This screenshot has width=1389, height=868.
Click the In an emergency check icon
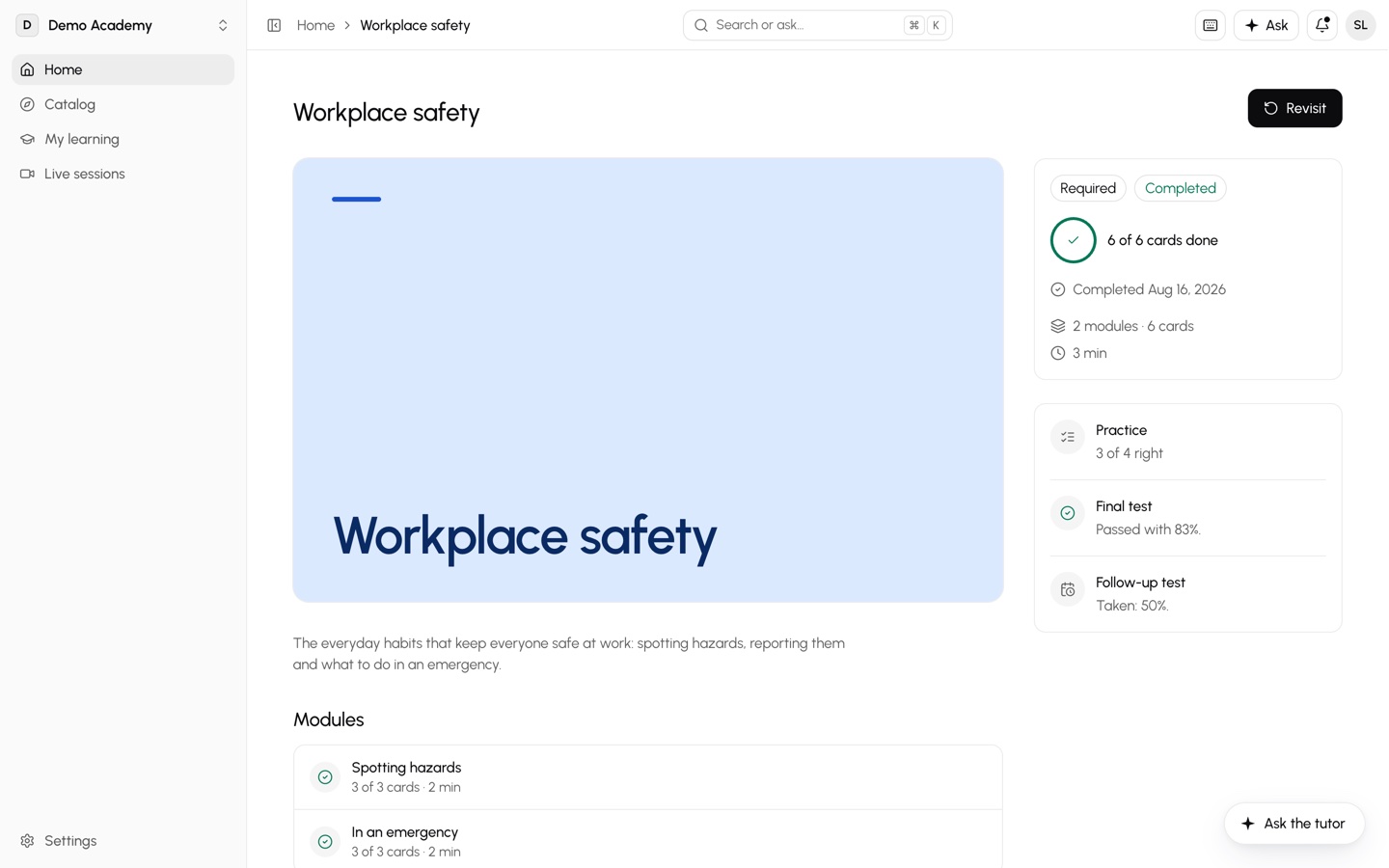coord(325,842)
